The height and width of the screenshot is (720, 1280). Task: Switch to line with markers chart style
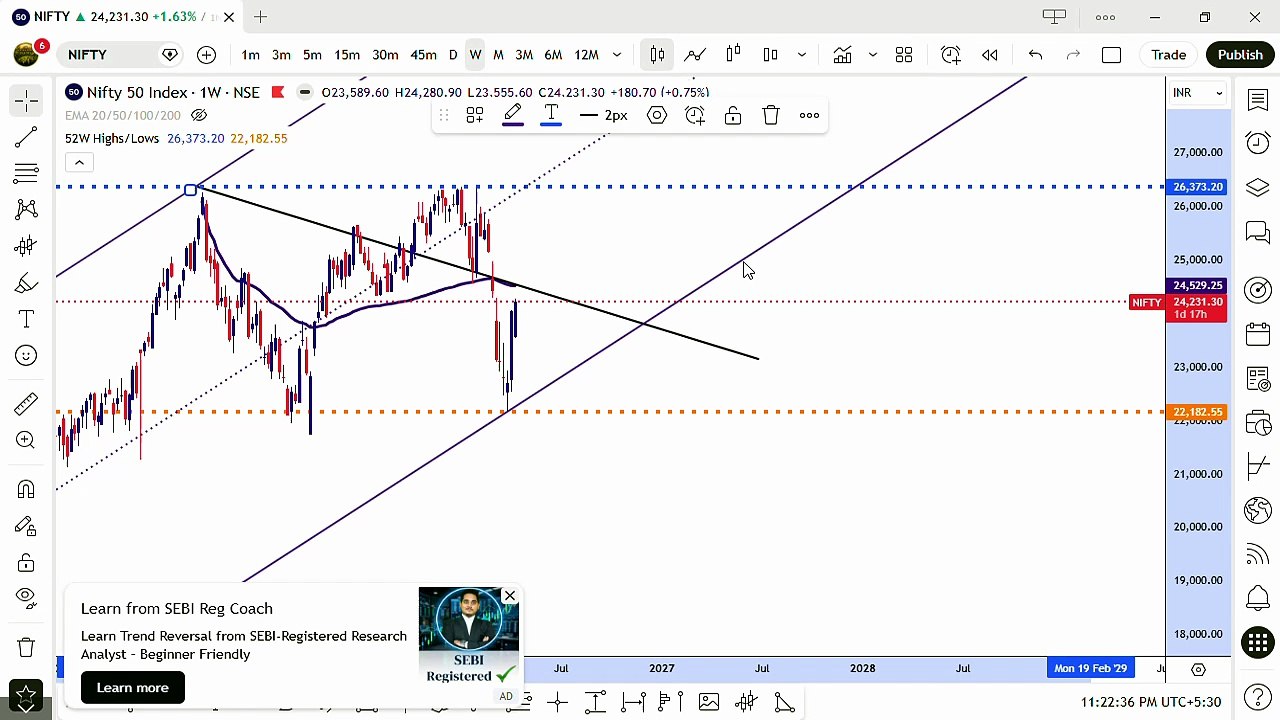pos(695,55)
